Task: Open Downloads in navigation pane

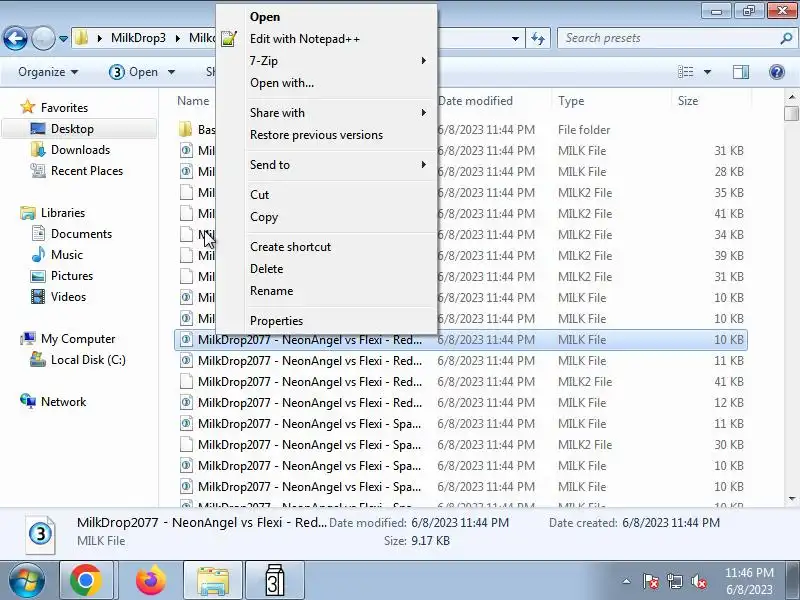Action: click(80, 149)
